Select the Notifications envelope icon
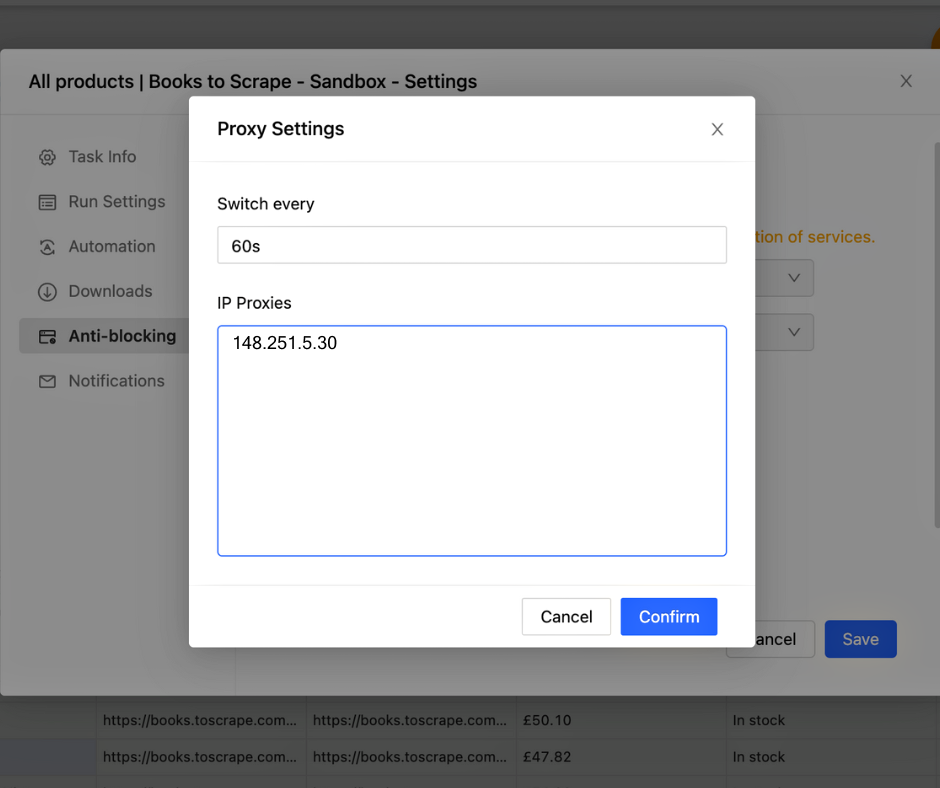Screen dimensions: 940x788 coord(46,381)
